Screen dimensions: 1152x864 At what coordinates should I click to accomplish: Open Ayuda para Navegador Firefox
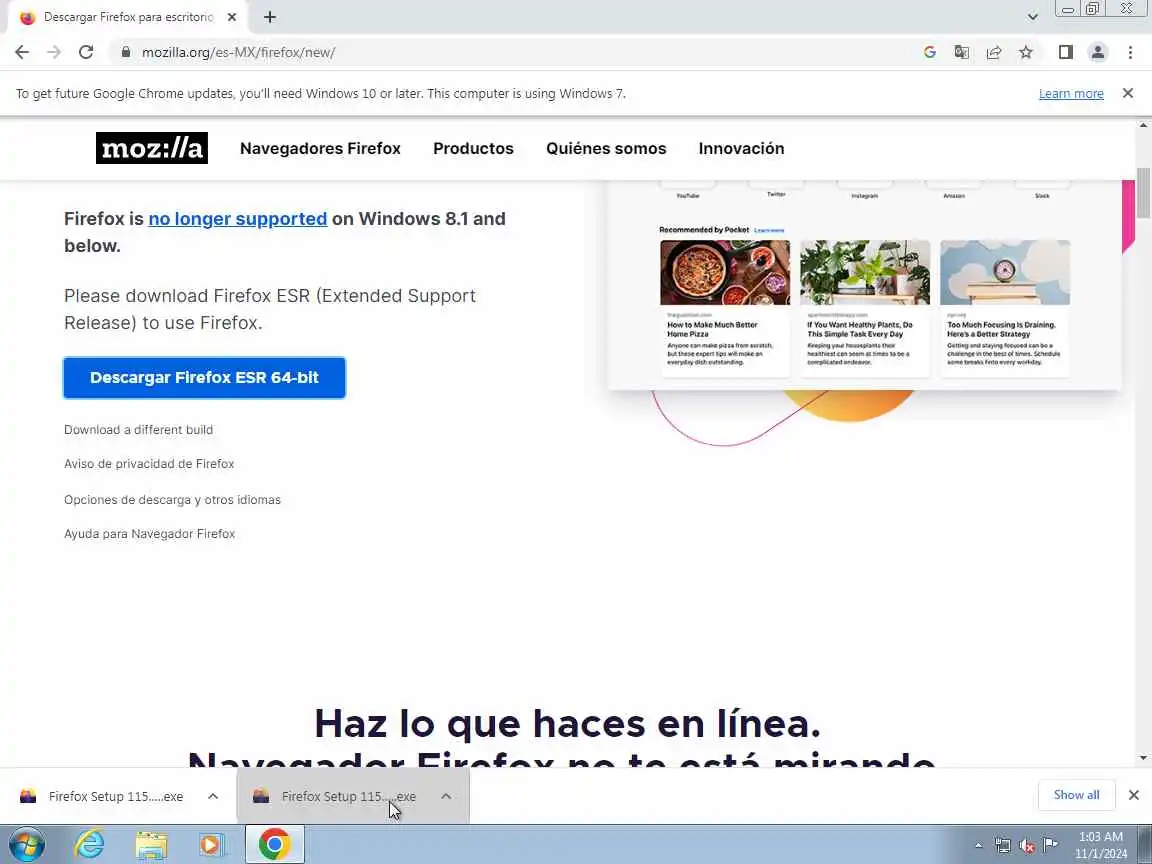149,534
